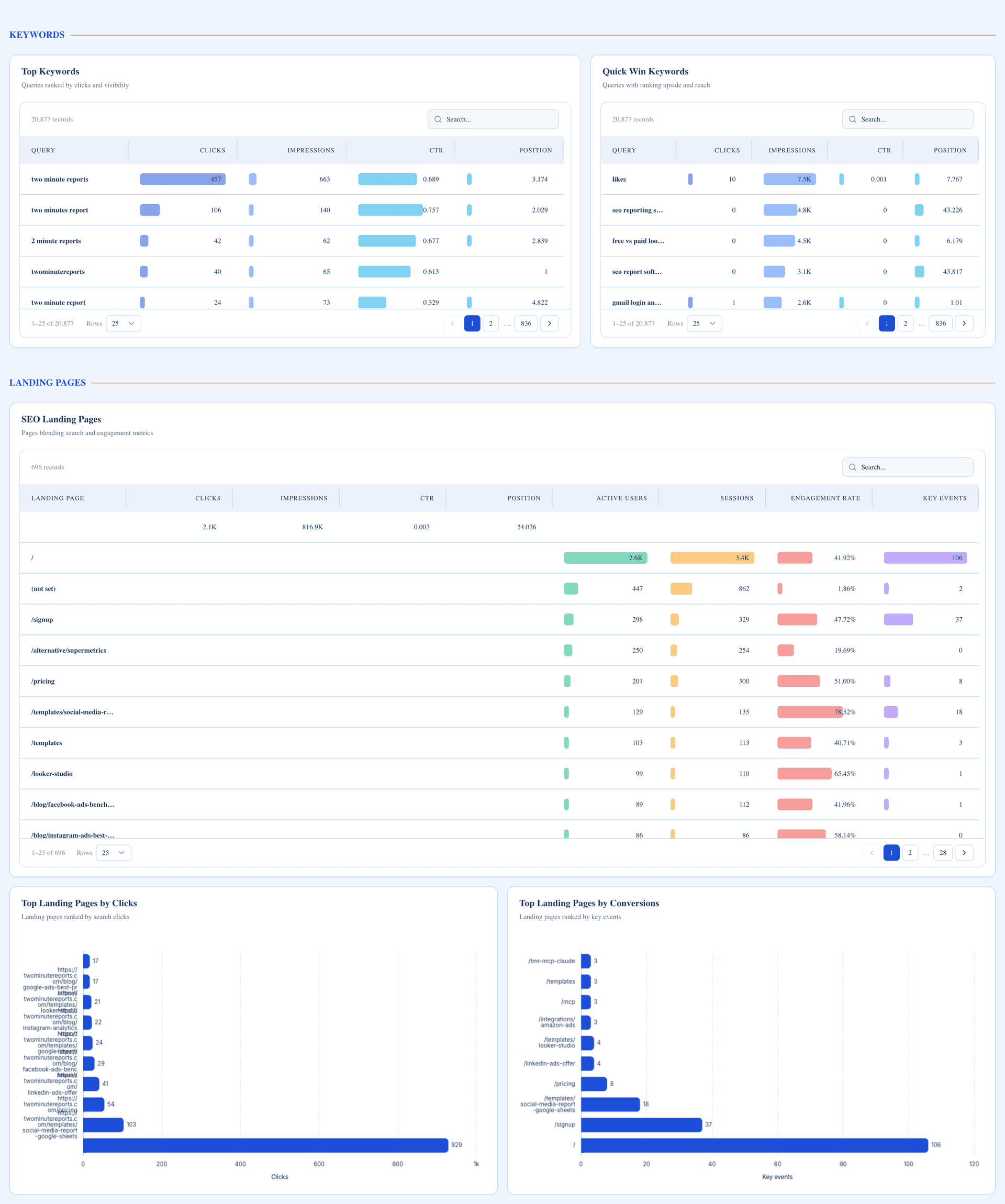Type in the Top Keywords search field
1005x1204 pixels.
click(493, 119)
